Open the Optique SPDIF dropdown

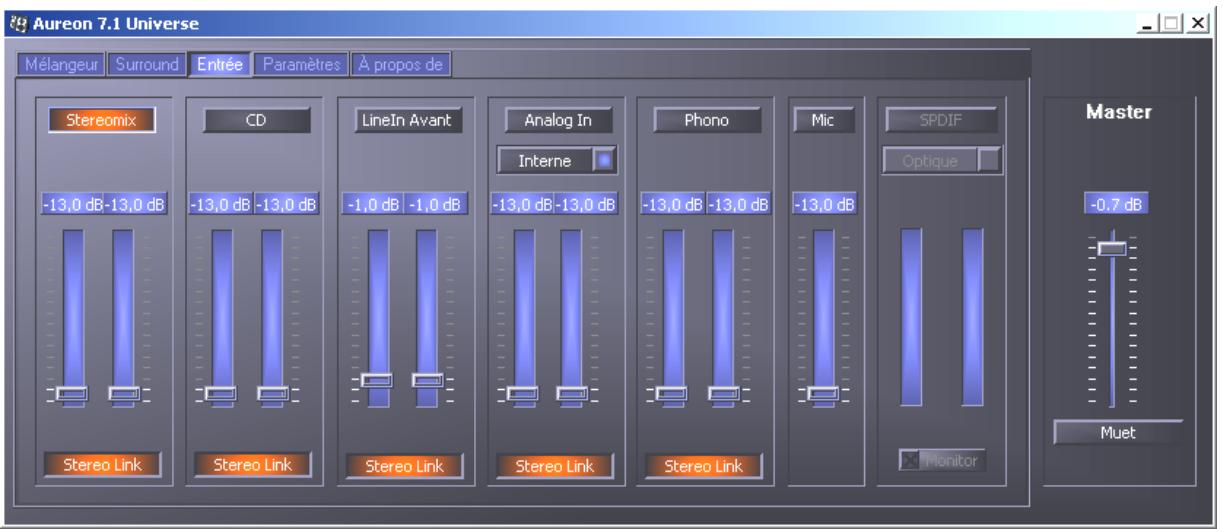click(x=942, y=160)
